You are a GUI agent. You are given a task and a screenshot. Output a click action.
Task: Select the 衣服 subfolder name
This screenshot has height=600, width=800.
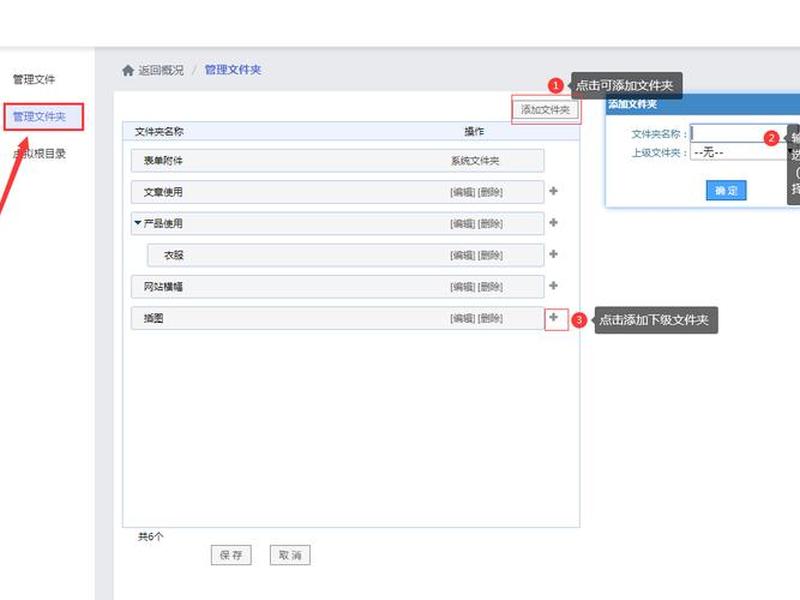pyautogui.click(x=173, y=255)
